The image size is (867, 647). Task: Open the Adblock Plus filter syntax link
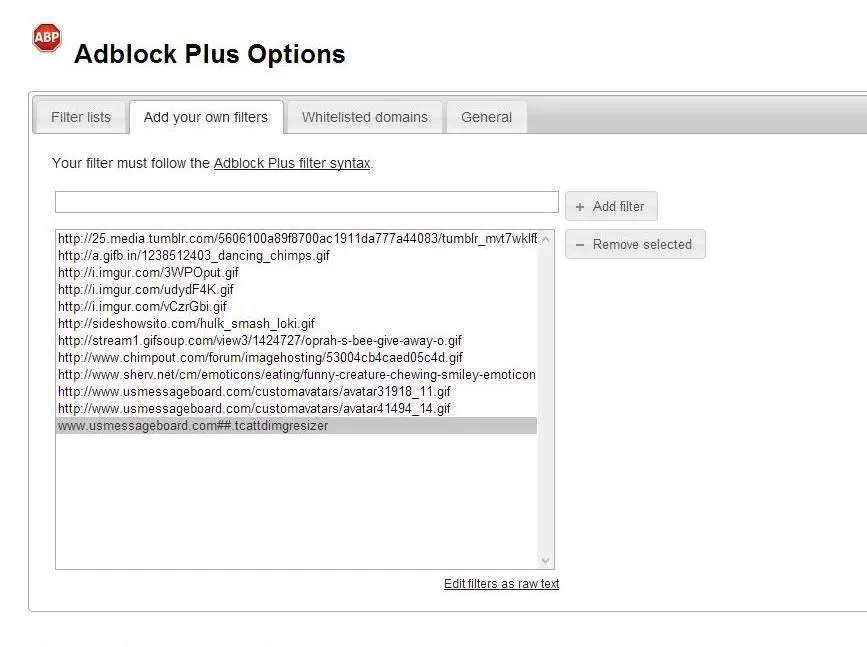(292, 163)
